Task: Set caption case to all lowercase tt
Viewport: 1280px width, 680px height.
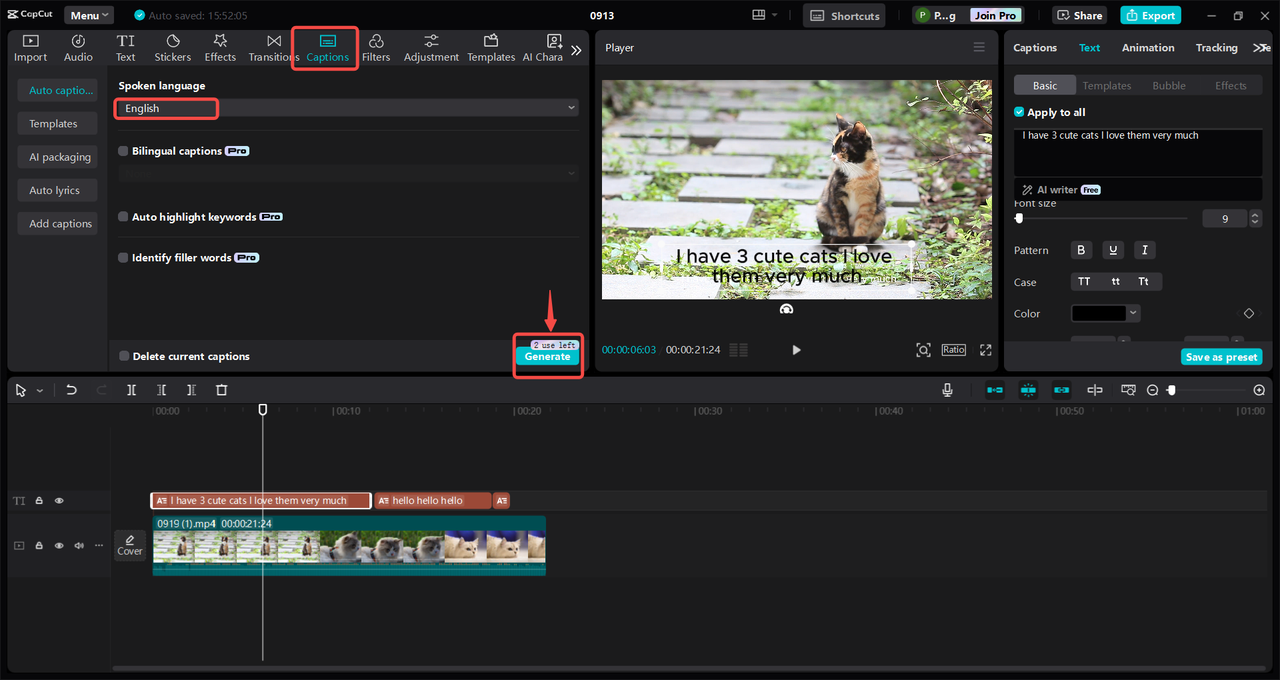Action: coord(1116,282)
